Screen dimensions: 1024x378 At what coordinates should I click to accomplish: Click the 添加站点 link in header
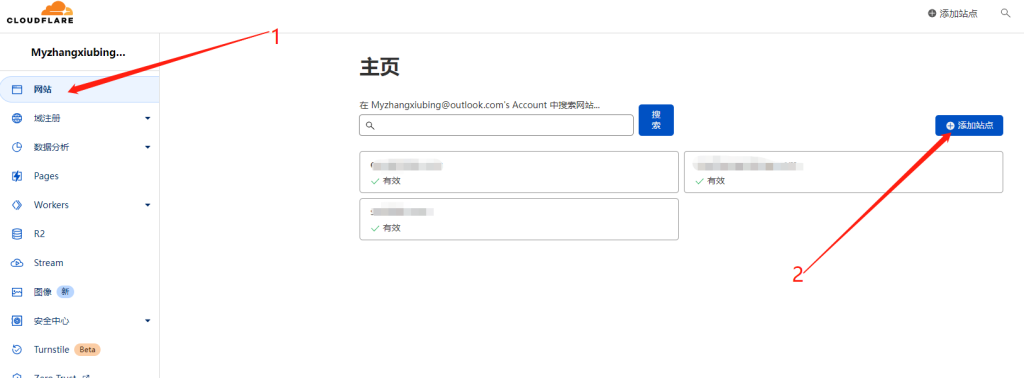953,14
